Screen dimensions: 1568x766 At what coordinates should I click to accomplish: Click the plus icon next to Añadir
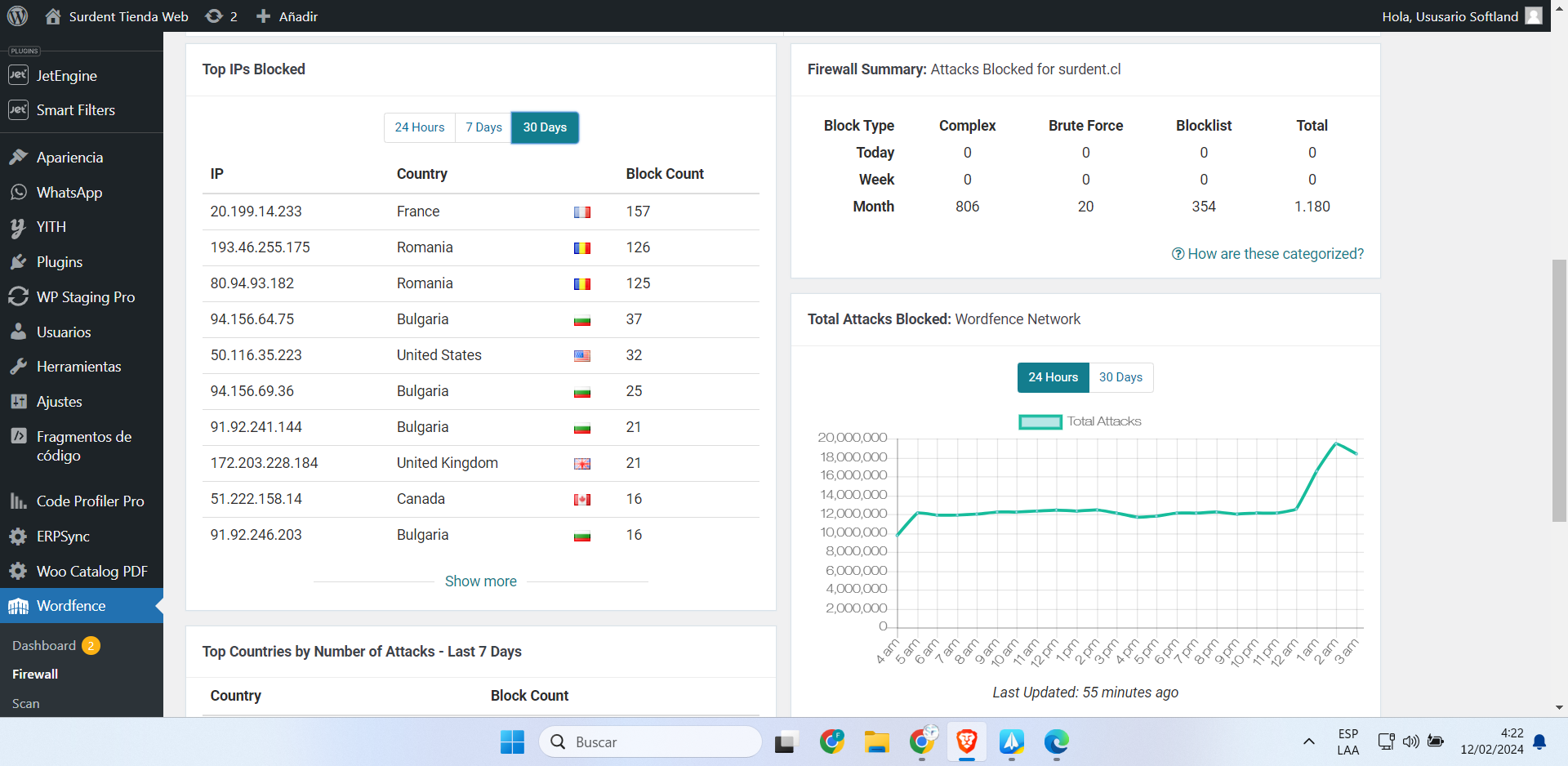(x=263, y=16)
